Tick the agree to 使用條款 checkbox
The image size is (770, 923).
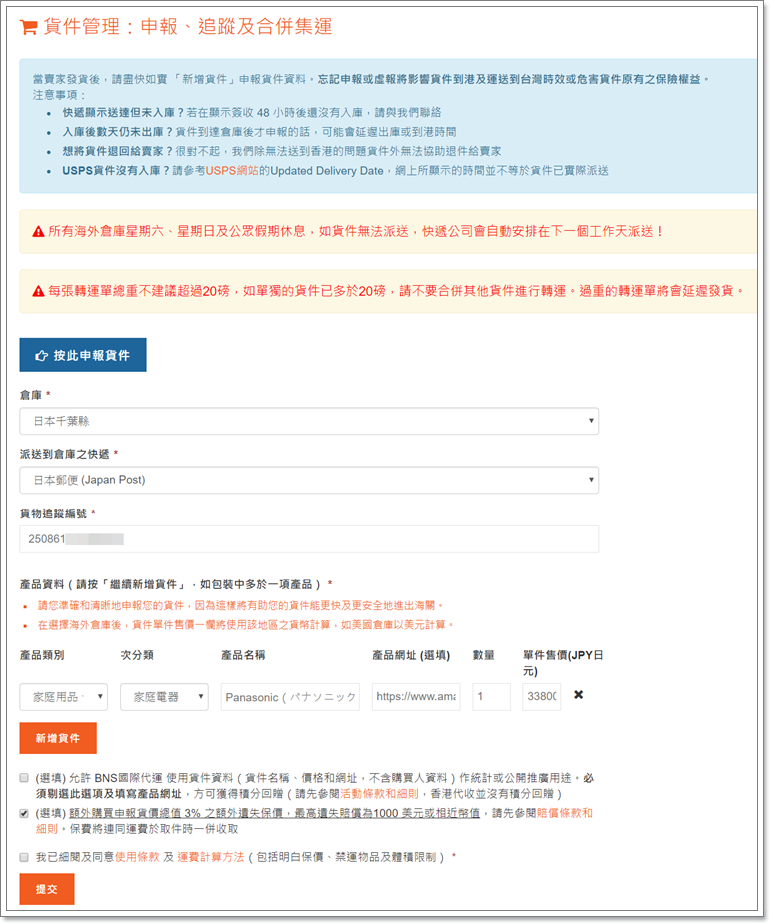(x=24, y=857)
